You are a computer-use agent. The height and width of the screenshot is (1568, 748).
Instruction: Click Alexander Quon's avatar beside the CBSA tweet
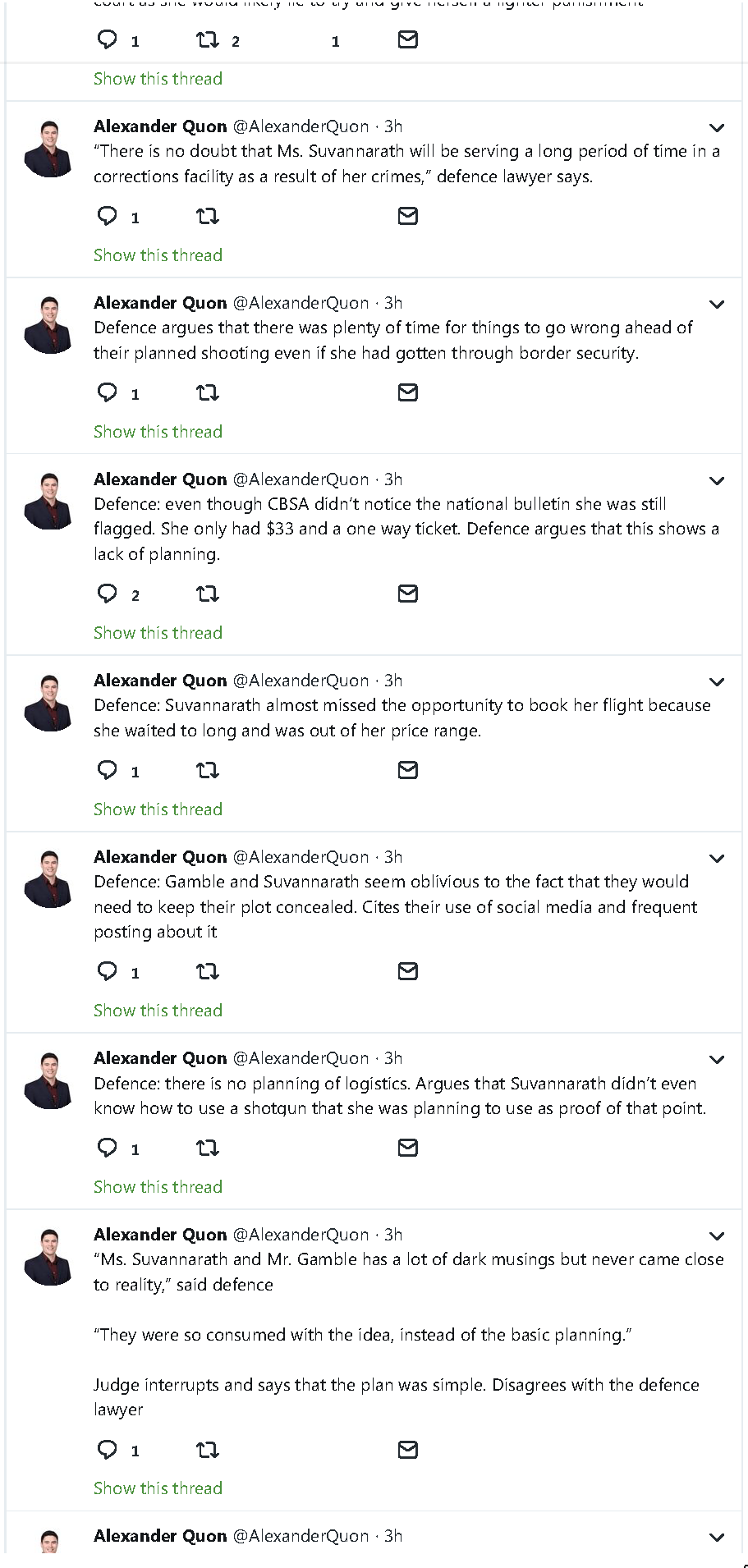point(49,502)
